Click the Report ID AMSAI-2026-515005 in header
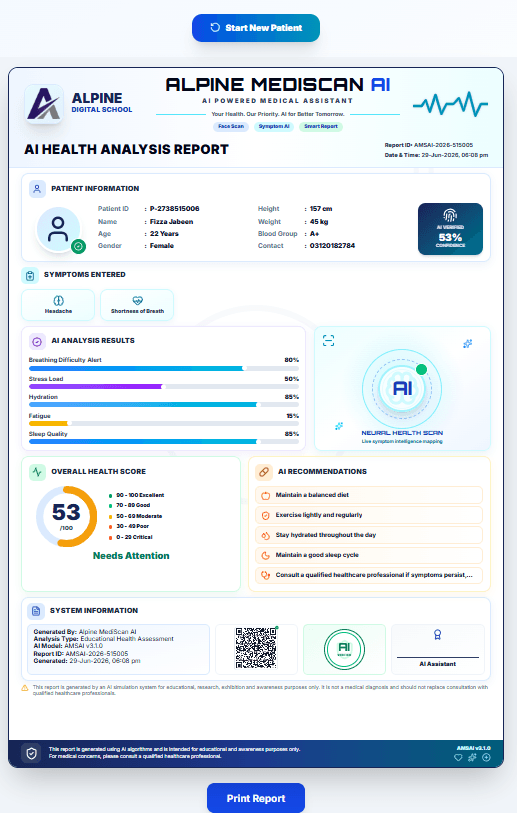Viewport: 517px width, 813px height. (x=429, y=145)
